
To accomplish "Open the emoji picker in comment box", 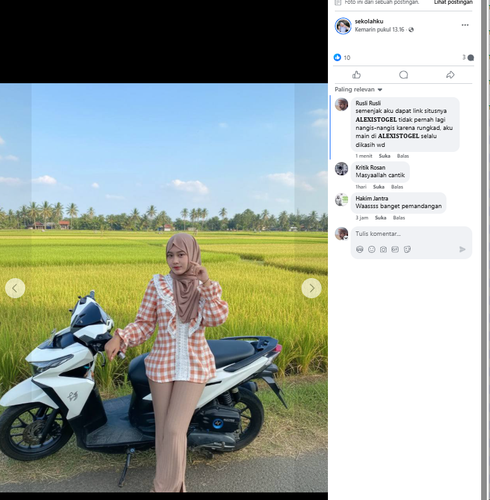I will coord(371,249).
